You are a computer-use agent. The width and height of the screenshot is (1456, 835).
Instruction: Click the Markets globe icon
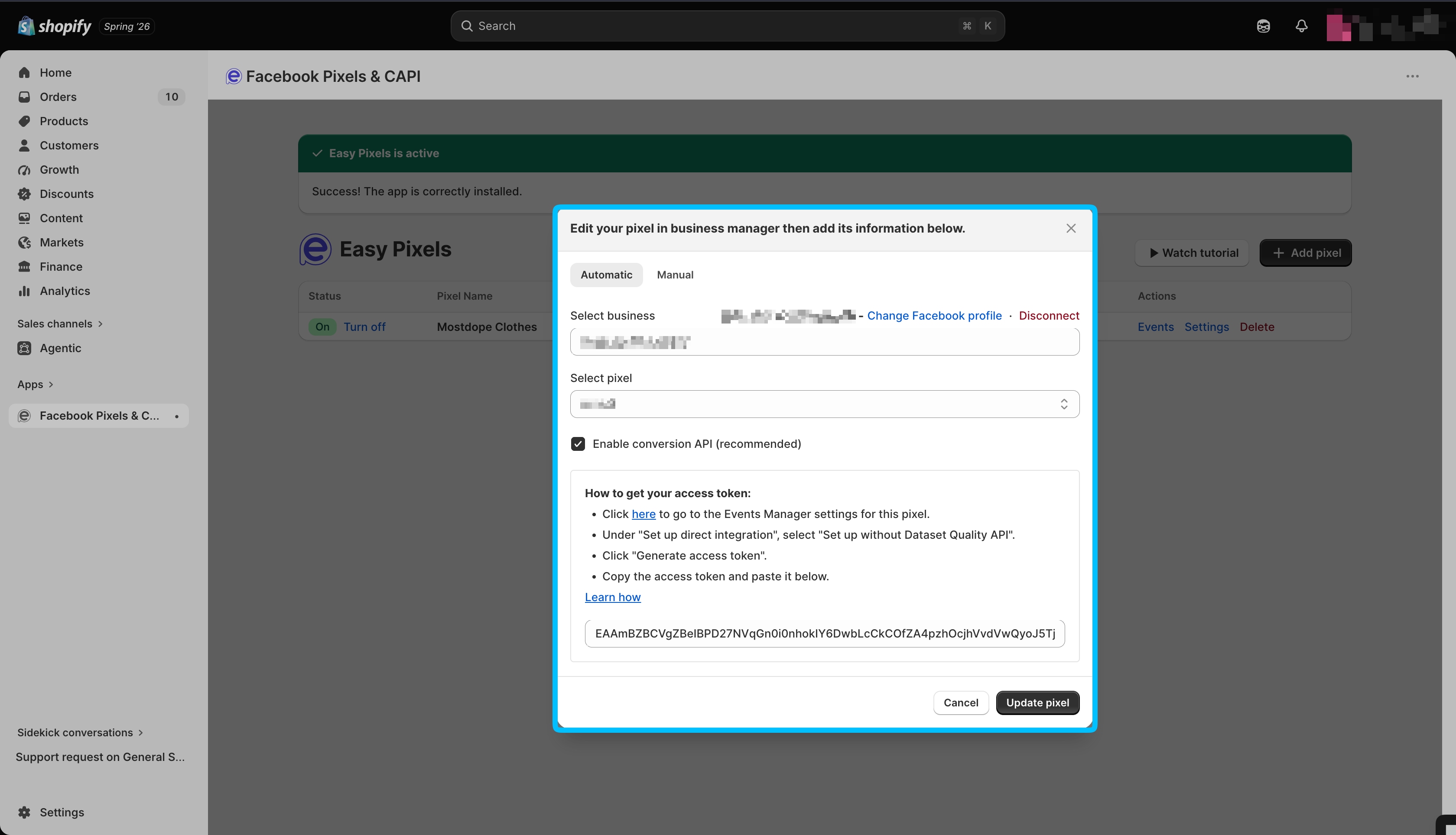point(24,243)
